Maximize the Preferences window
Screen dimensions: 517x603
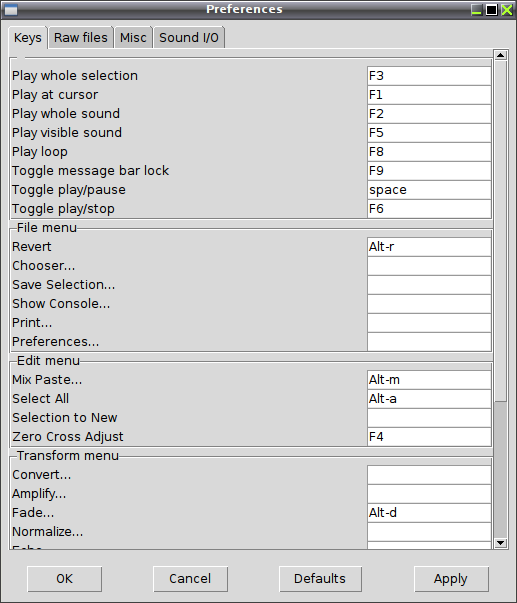[492, 9]
